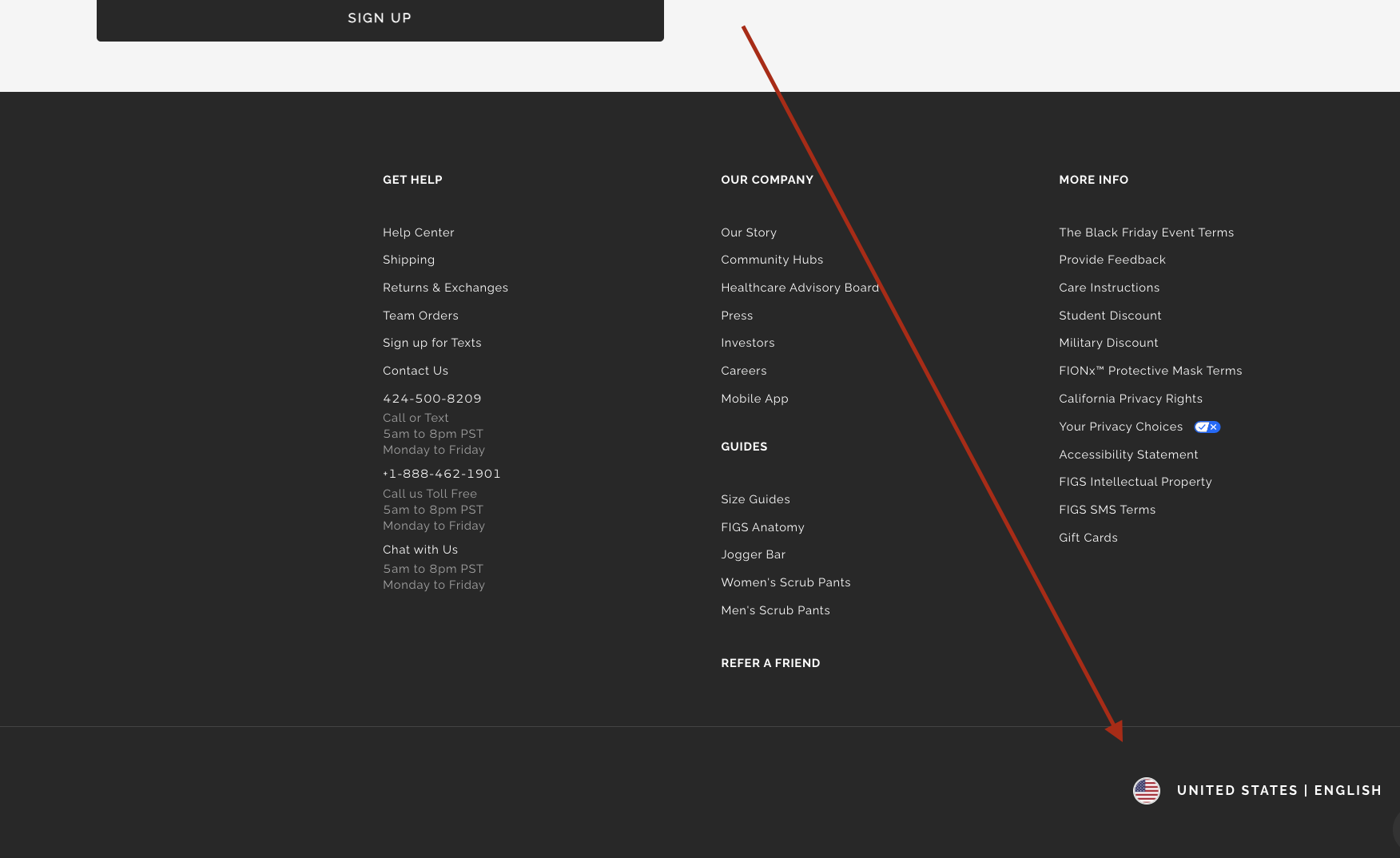Read the Our Story page
This screenshot has height=858, width=1400.
coord(748,232)
